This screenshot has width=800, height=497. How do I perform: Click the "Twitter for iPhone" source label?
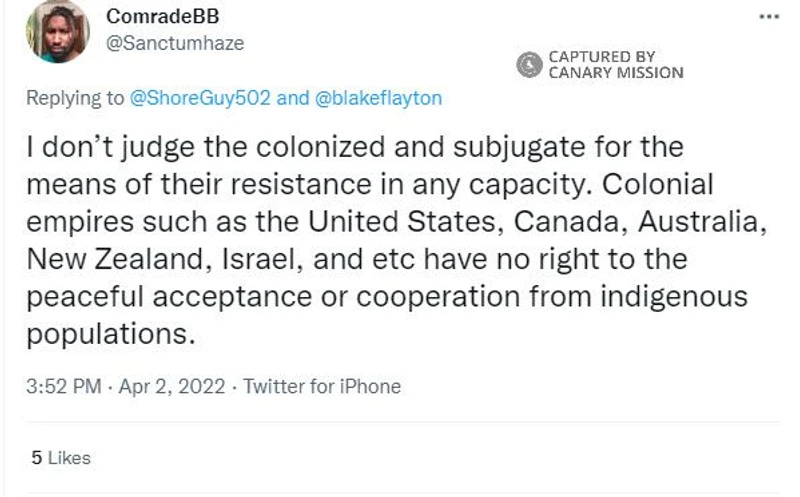(322, 386)
